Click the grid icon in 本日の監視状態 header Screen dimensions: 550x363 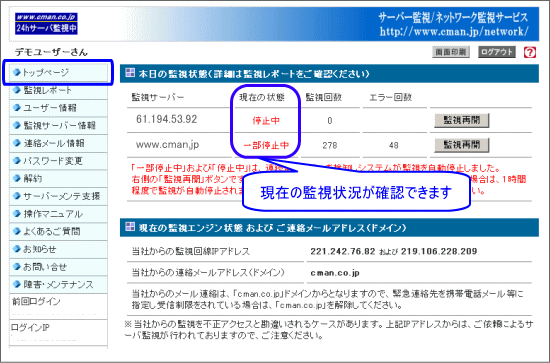[x=130, y=73]
